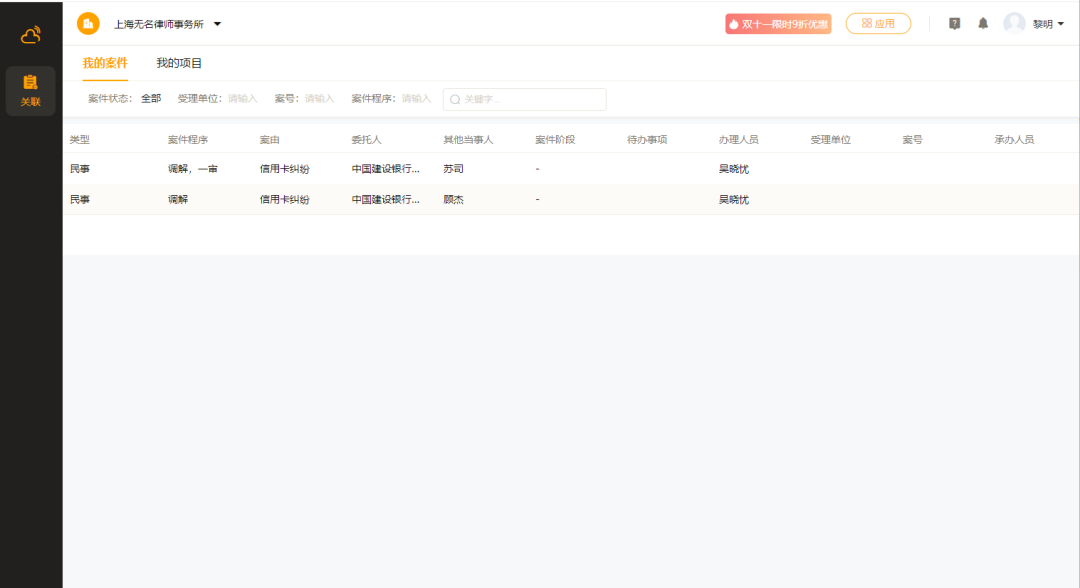Open the case row with 顾杰
Viewport: 1080px width, 588px height.
click(x=453, y=200)
